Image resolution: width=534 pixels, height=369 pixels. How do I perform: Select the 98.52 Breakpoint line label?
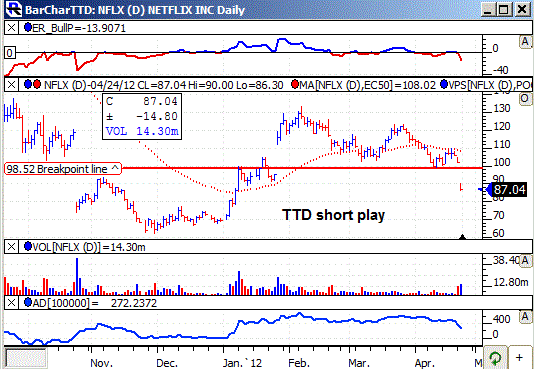point(63,169)
